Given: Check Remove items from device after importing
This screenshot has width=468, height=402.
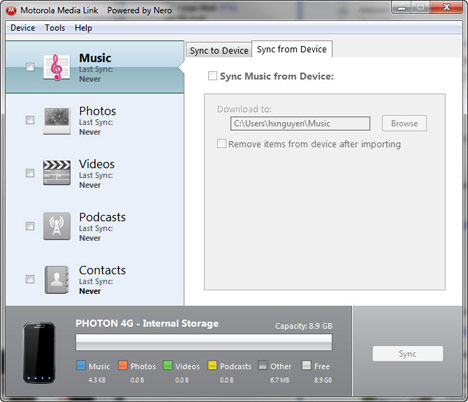Looking at the screenshot, I should pos(222,144).
